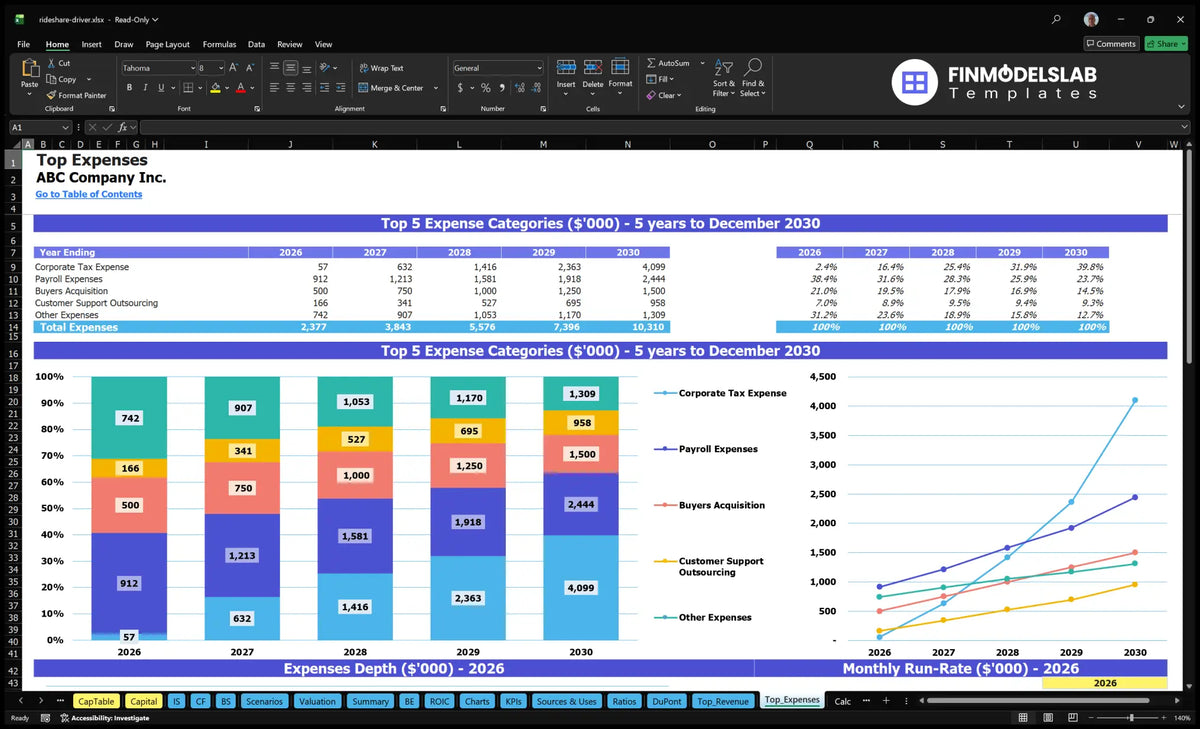
Task: Toggle Italic formatting
Action: pos(144,88)
